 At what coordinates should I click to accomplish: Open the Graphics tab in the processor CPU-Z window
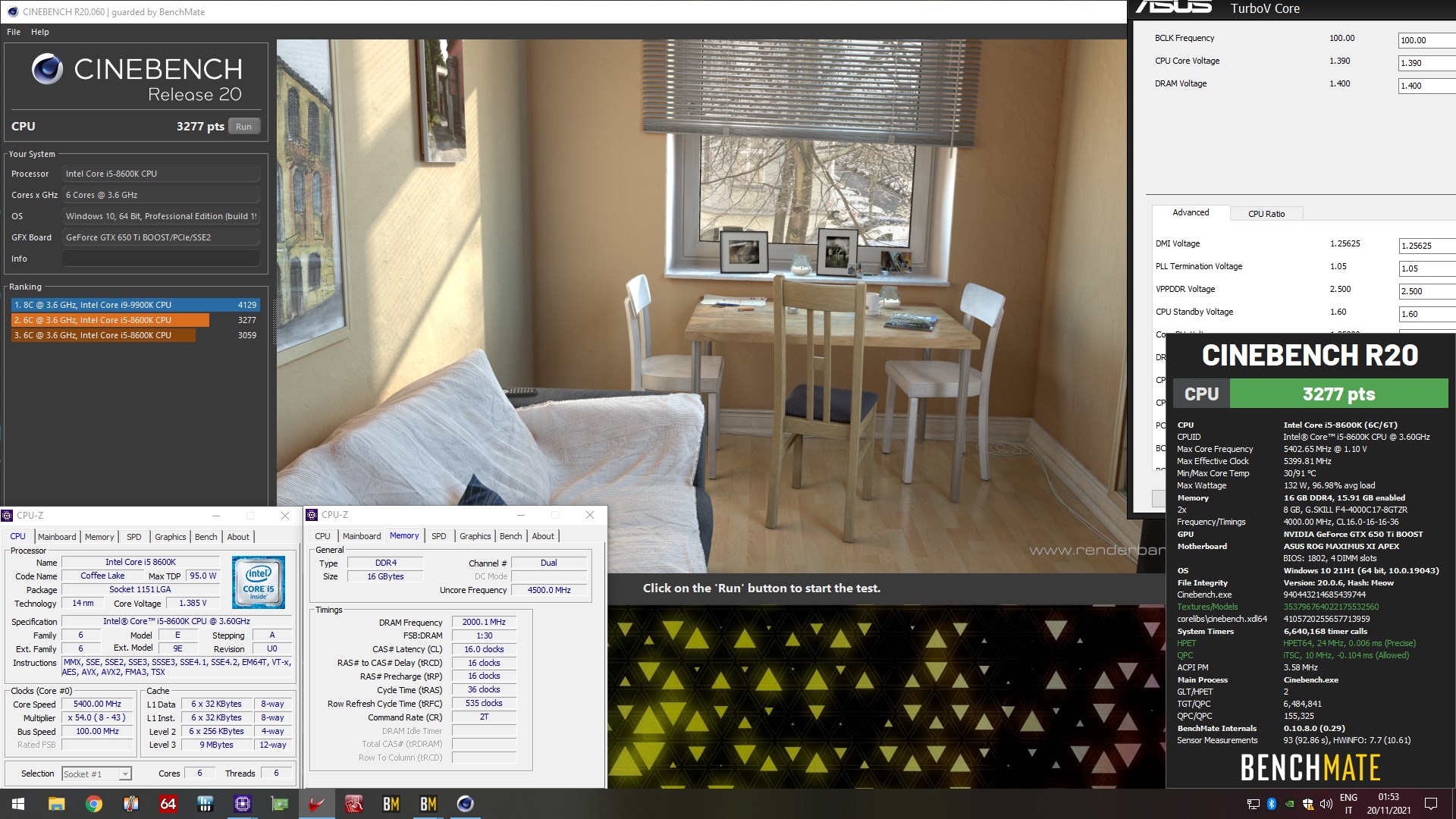pyautogui.click(x=170, y=537)
